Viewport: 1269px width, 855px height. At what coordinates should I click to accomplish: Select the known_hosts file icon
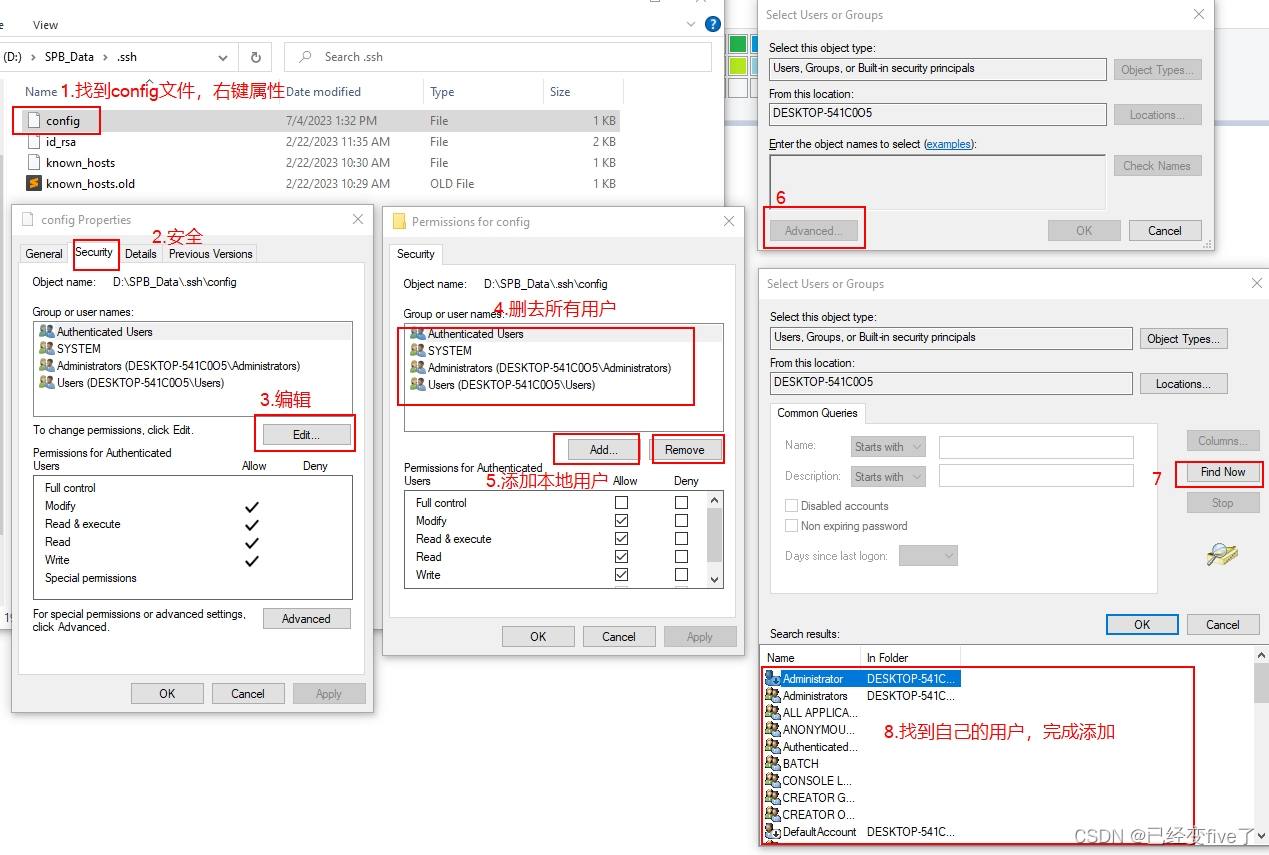[x=35, y=162]
